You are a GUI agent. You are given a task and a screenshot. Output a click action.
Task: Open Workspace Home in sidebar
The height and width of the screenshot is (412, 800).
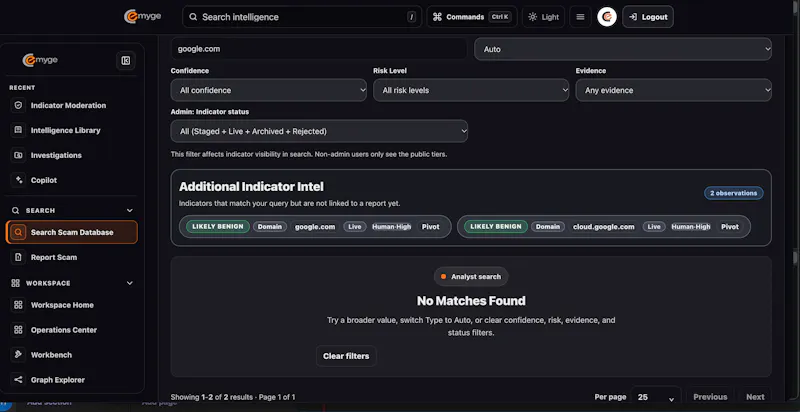point(71,305)
